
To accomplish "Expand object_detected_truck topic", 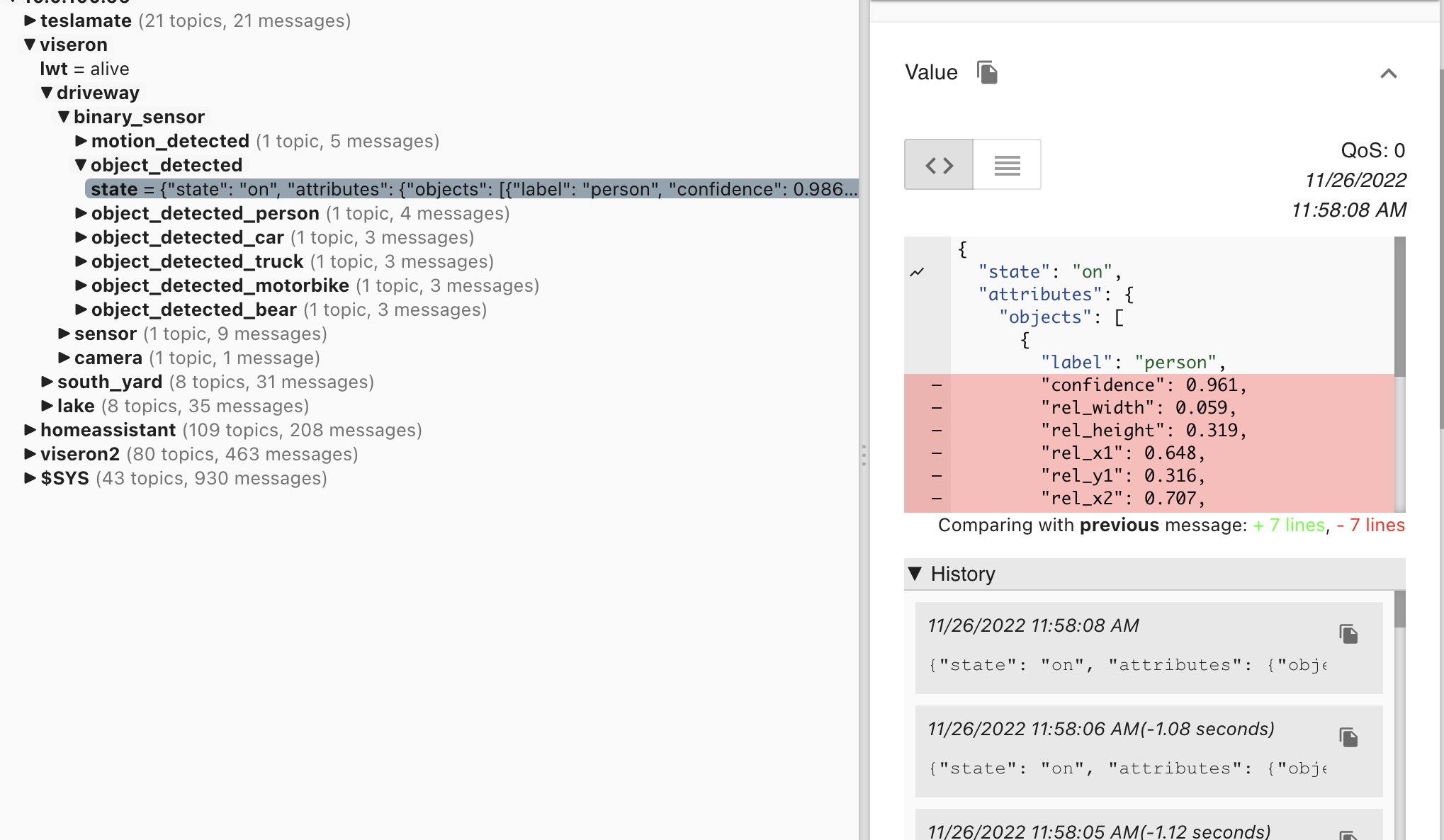I will [x=81, y=261].
